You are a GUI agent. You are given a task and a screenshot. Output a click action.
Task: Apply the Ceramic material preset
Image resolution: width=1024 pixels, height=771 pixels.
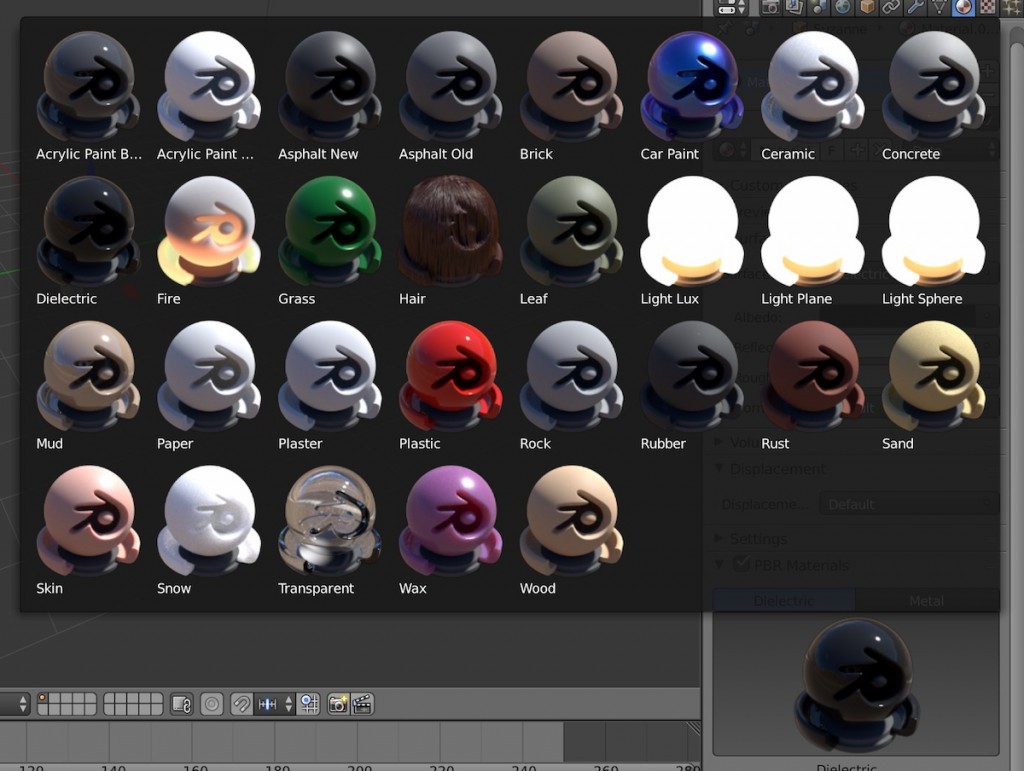813,97
